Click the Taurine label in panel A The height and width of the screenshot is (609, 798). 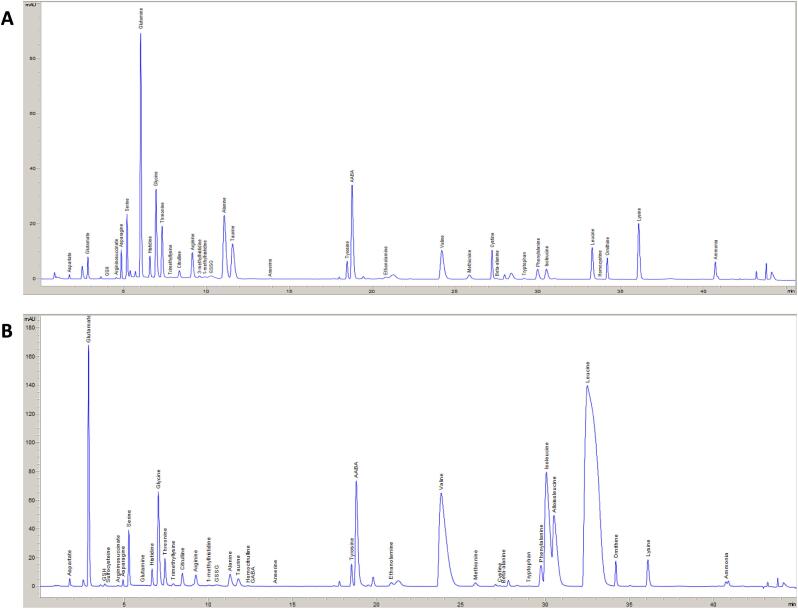pyautogui.click(x=233, y=233)
